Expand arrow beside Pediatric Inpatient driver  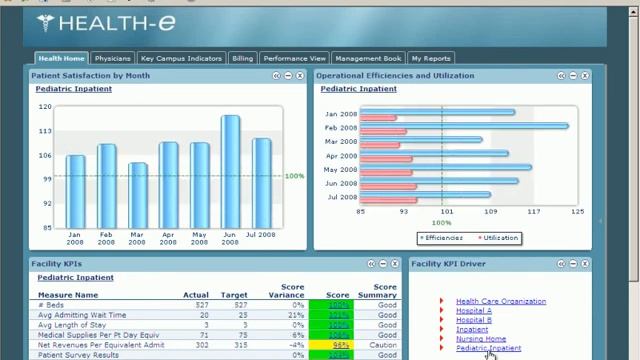click(441, 348)
